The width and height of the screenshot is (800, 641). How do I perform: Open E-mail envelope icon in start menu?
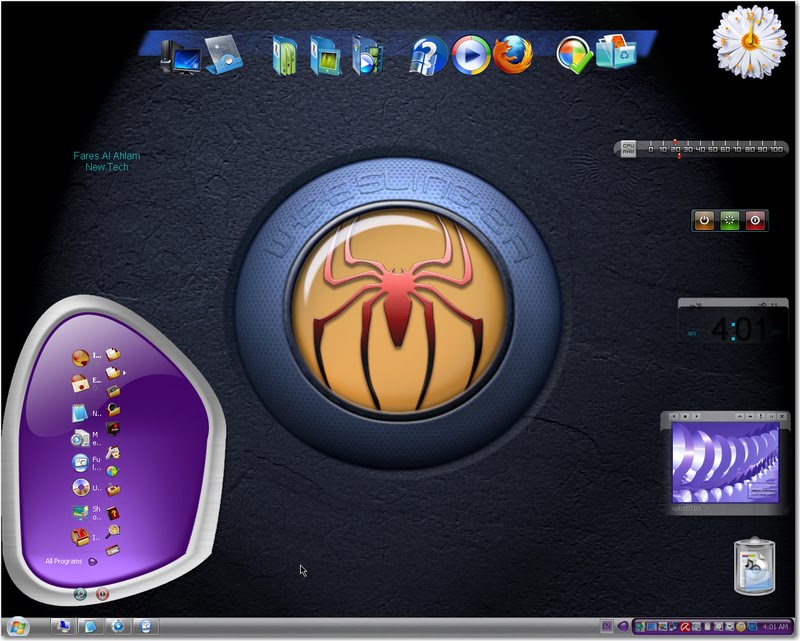click(x=80, y=383)
